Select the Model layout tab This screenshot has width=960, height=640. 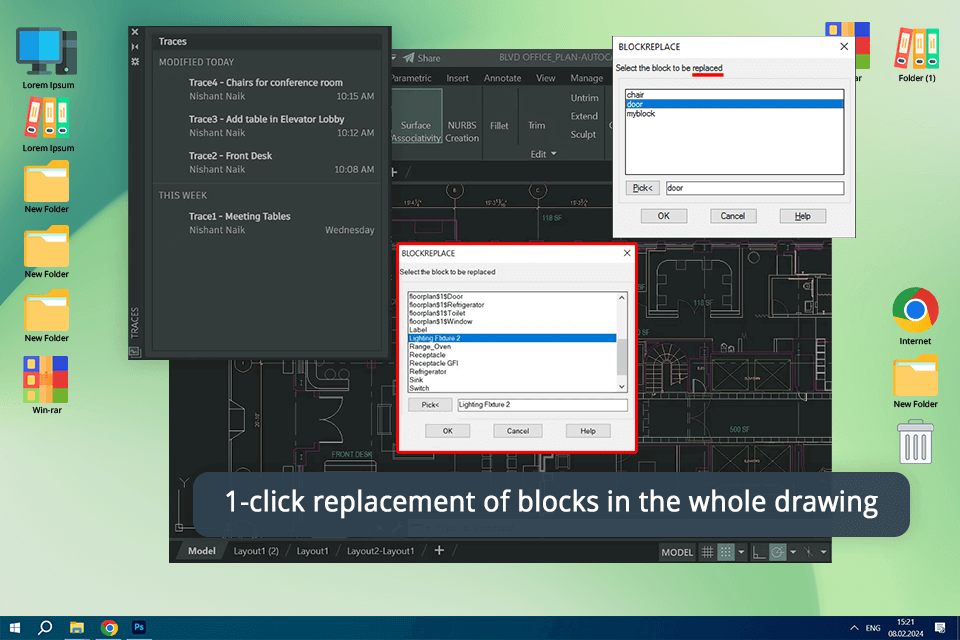(x=201, y=551)
